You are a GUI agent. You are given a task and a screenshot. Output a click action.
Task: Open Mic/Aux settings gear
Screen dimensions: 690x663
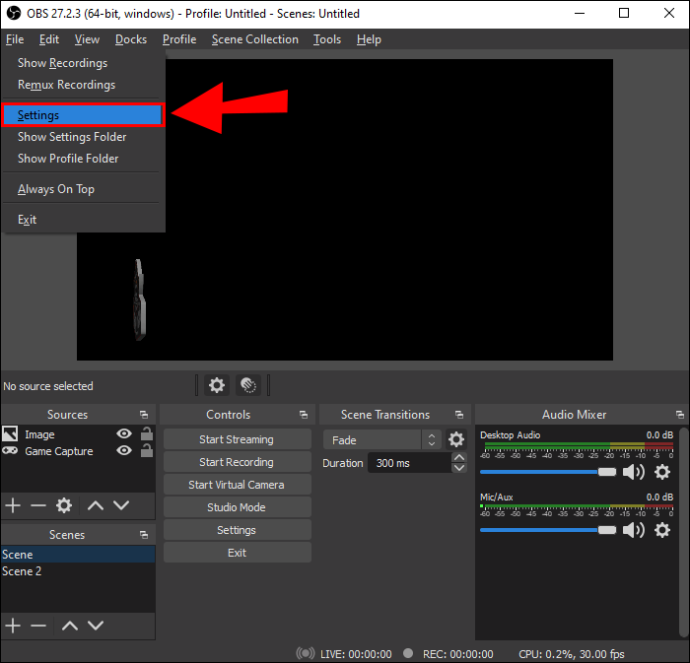(x=662, y=530)
